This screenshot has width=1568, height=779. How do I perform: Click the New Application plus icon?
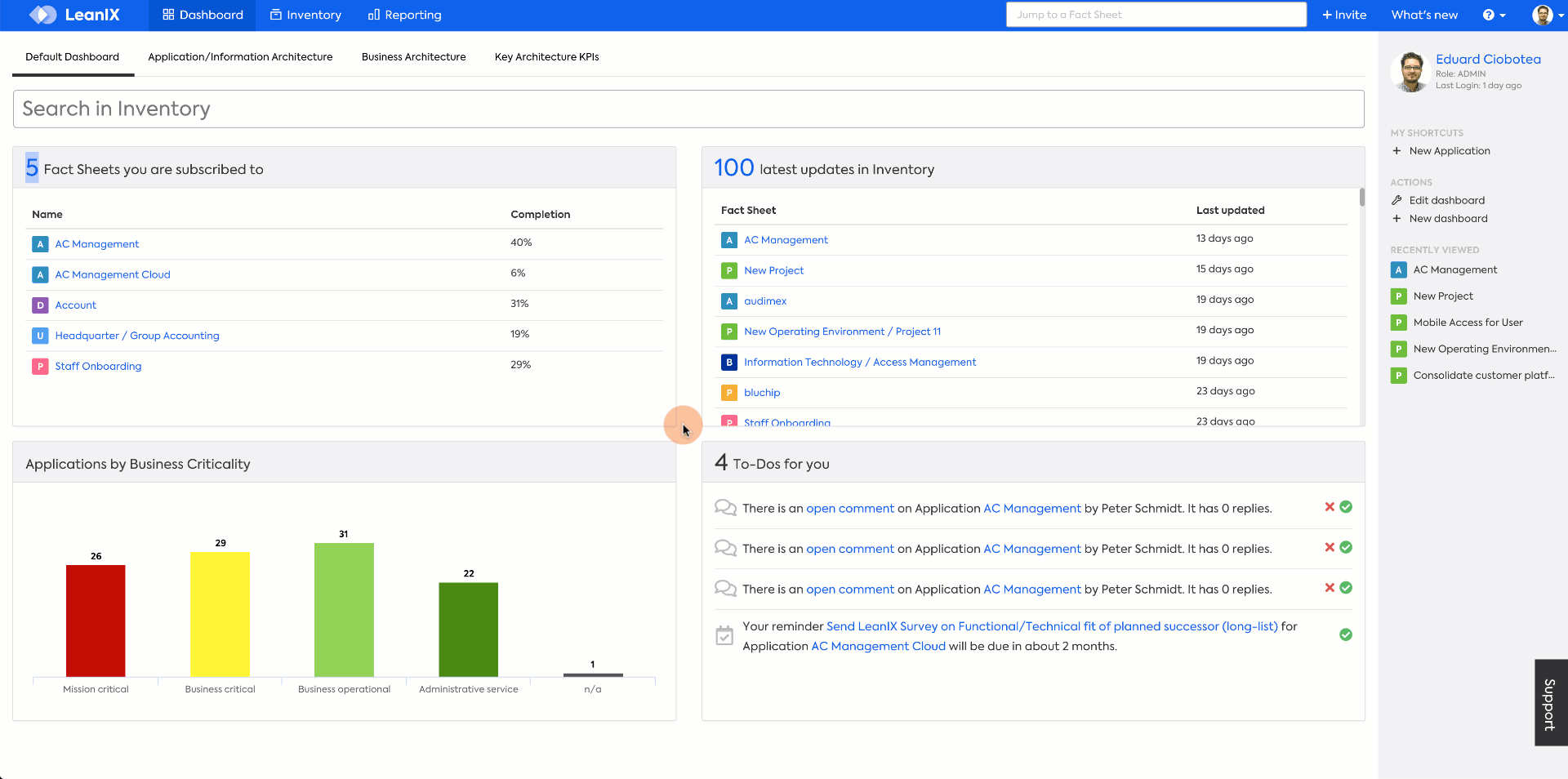(1396, 151)
